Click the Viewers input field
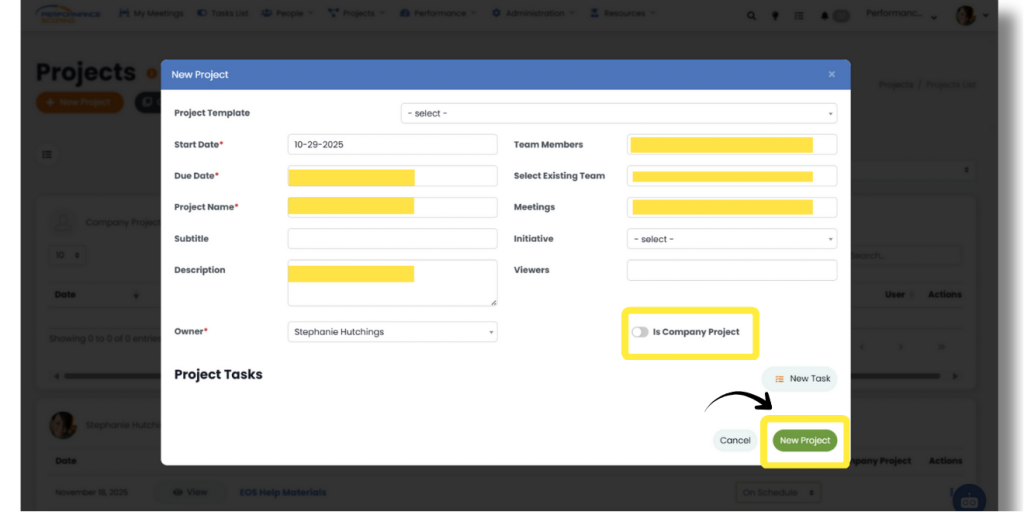This screenshot has height=512, width=1024. tap(731, 270)
